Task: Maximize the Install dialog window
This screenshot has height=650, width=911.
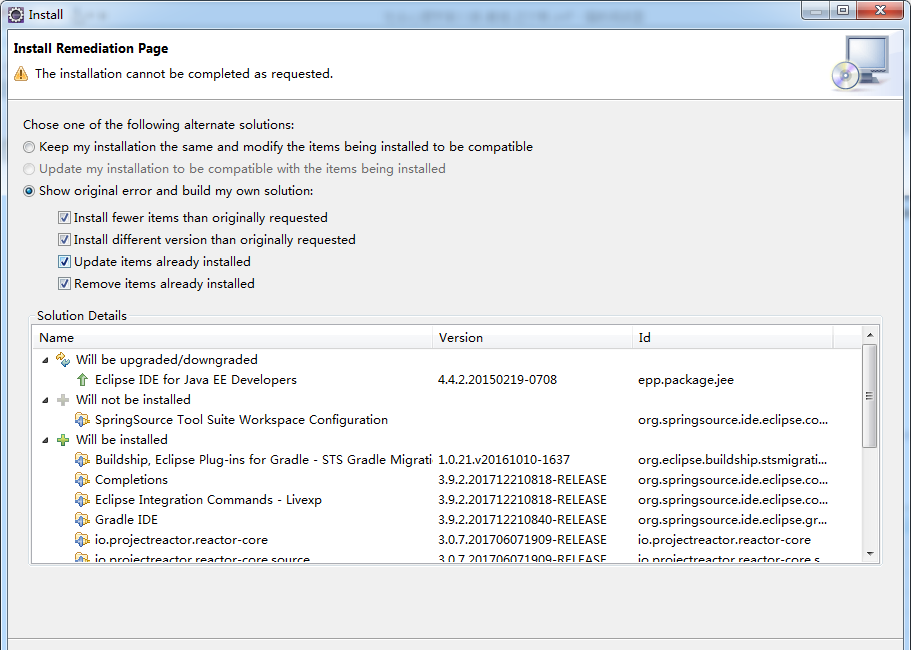Action: [843, 11]
